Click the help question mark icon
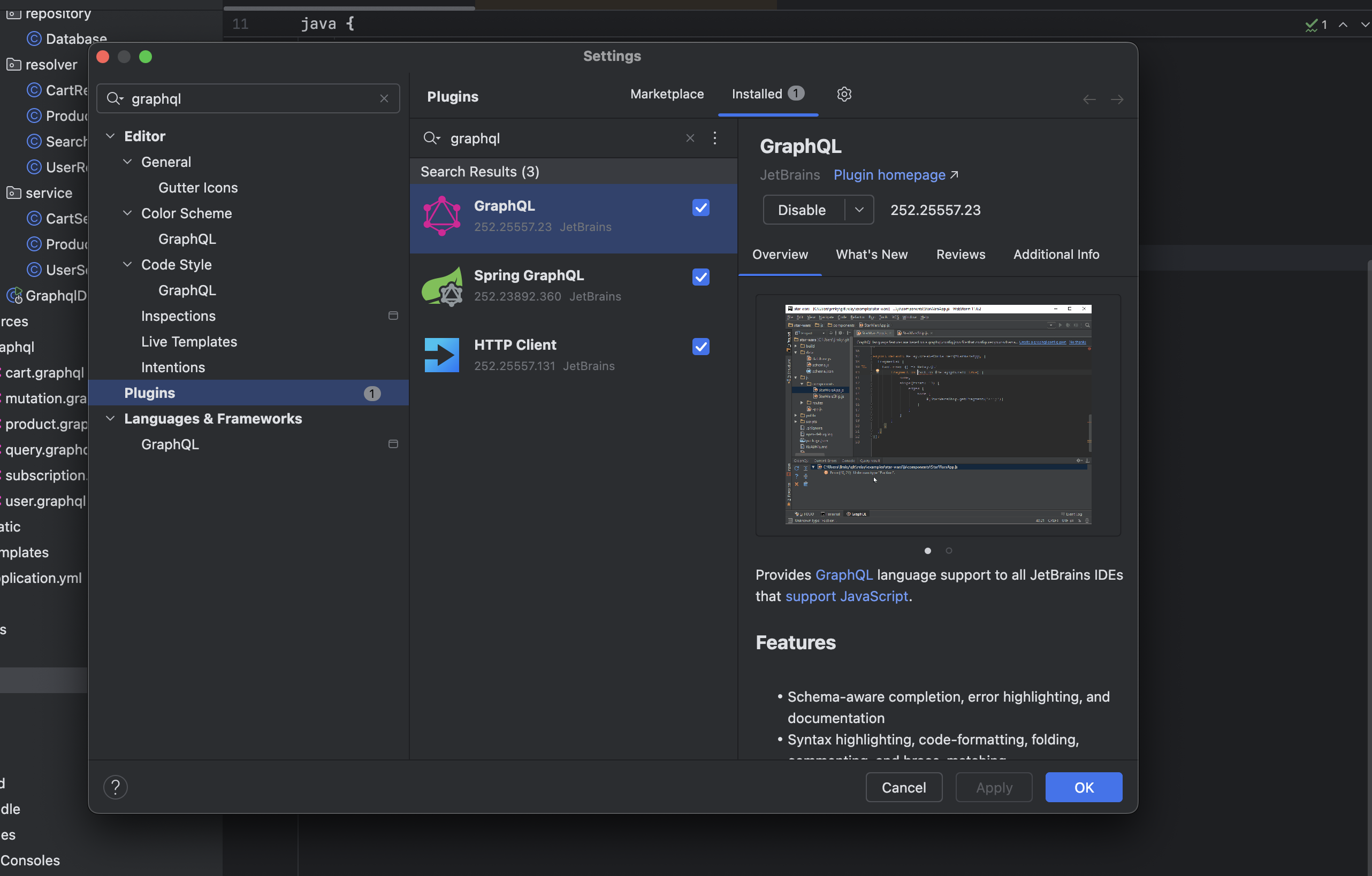The height and width of the screenshot is (876, 1372). [x=115, y=787]
